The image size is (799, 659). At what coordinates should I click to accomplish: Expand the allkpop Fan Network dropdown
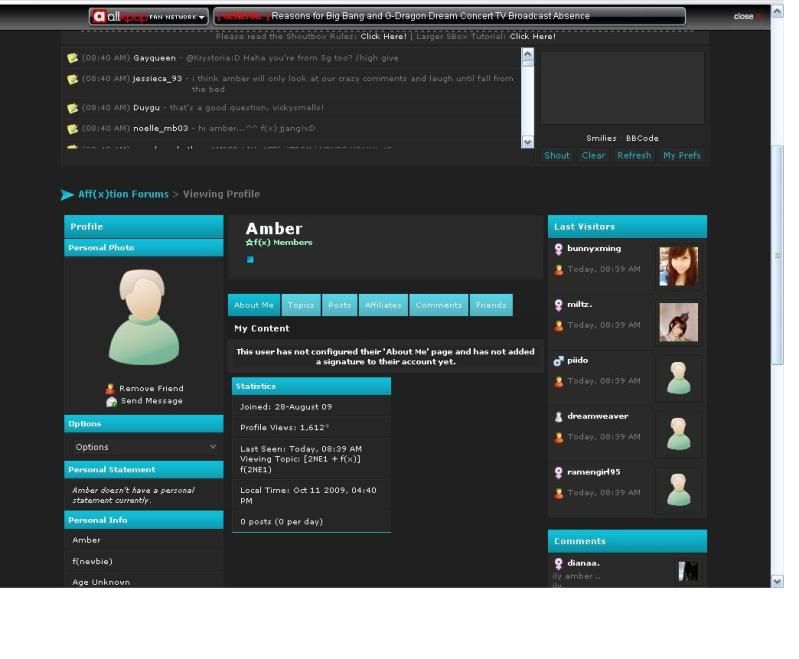202,17
